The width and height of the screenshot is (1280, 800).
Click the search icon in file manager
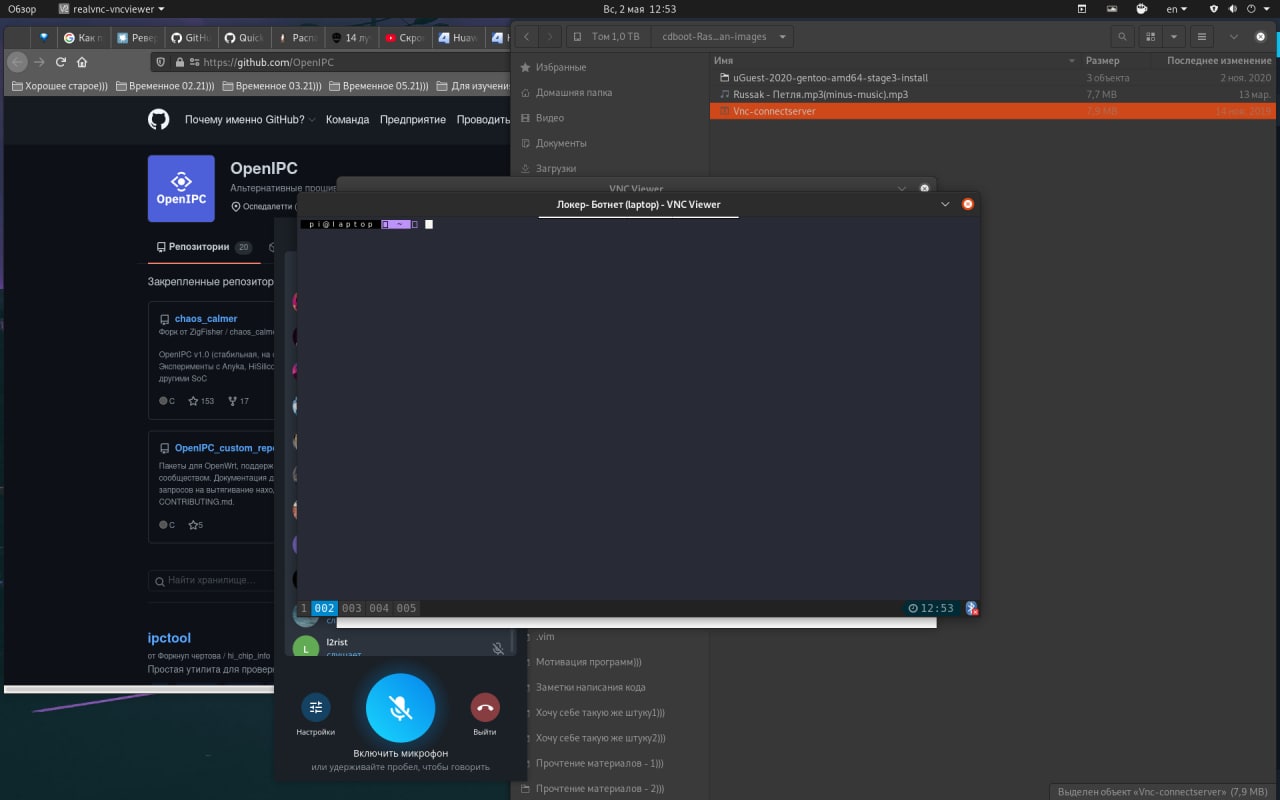pyautogui.click(x=1123, y=37)
